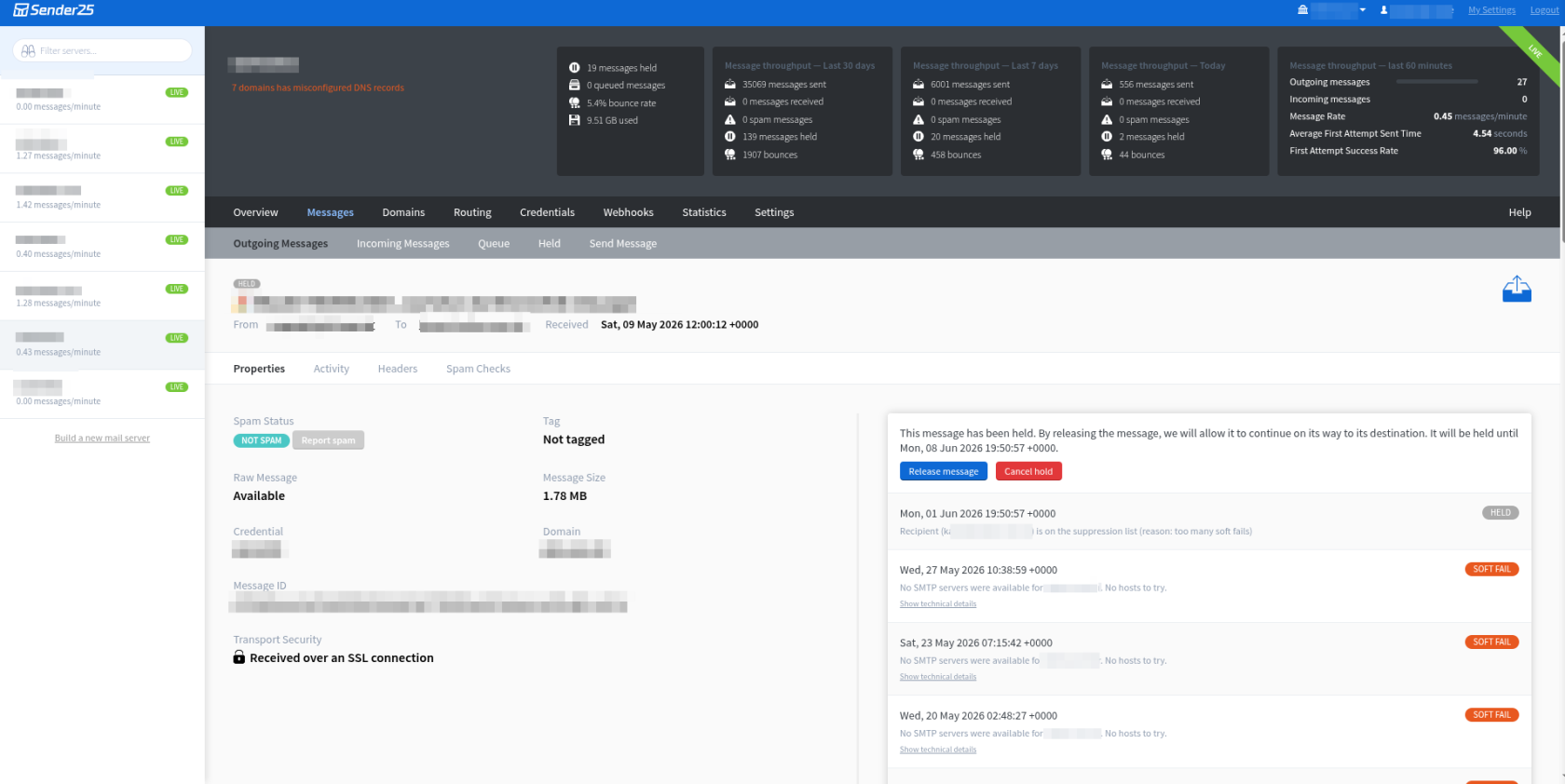
Task: Click the user profile icon in header
Action: click(1384, 10)
